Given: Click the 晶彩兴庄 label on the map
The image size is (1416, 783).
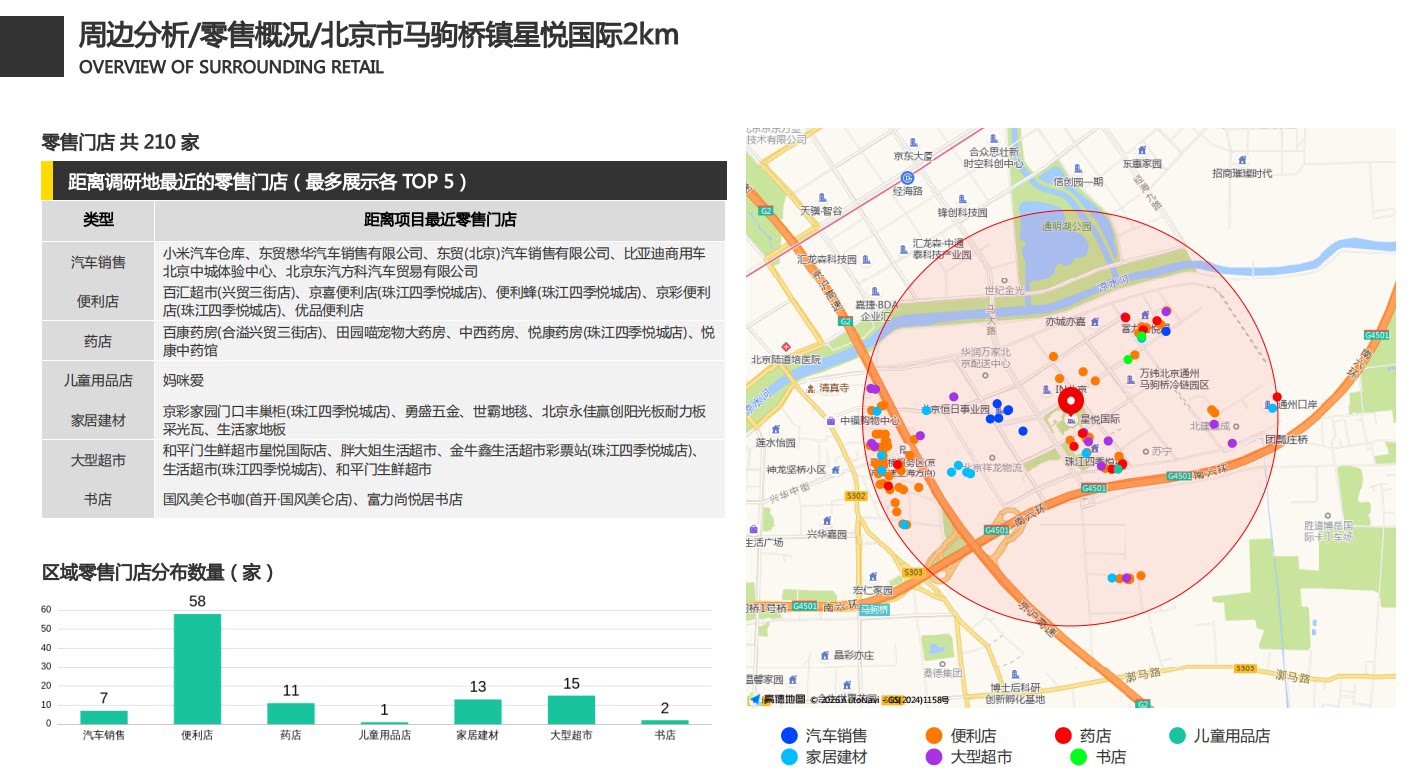Looking at the screenshot, I should [x=854, y=655].
